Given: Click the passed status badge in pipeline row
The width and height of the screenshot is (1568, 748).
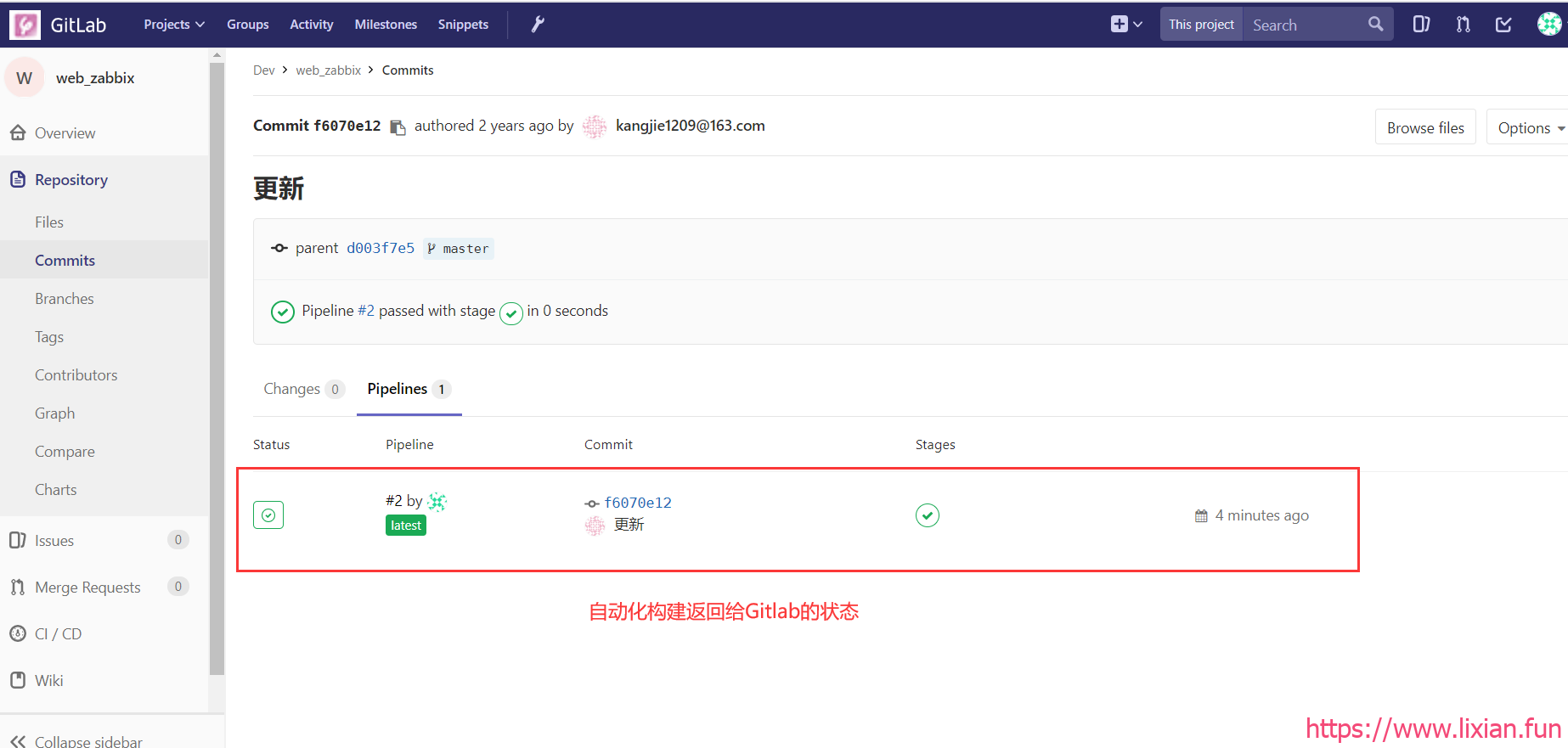Looking at the screenshot, I should [268, 515].
